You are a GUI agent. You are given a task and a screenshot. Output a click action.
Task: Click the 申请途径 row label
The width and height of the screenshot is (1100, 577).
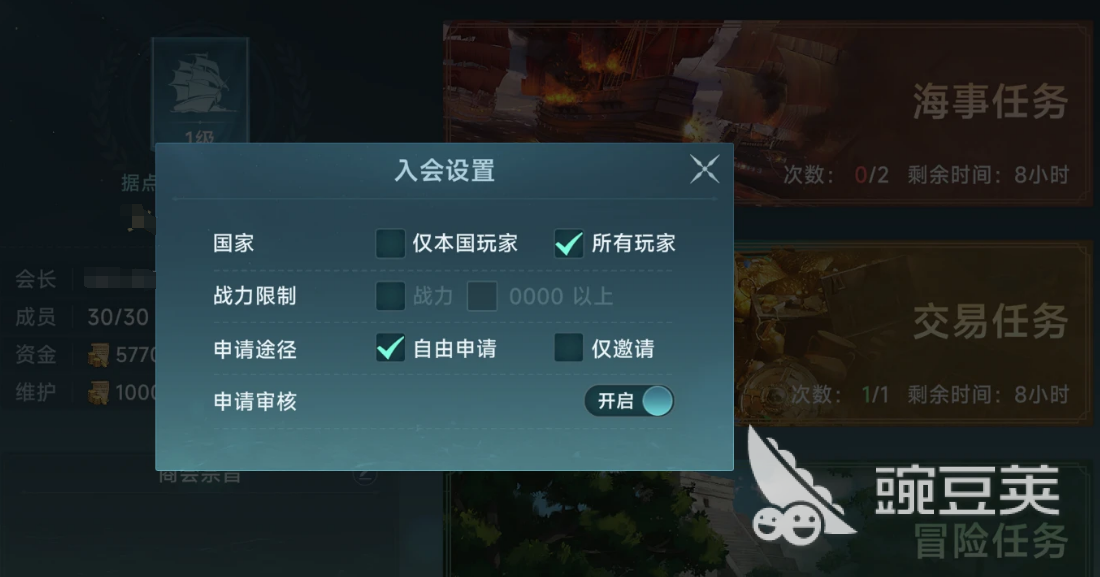click(255, 349)
